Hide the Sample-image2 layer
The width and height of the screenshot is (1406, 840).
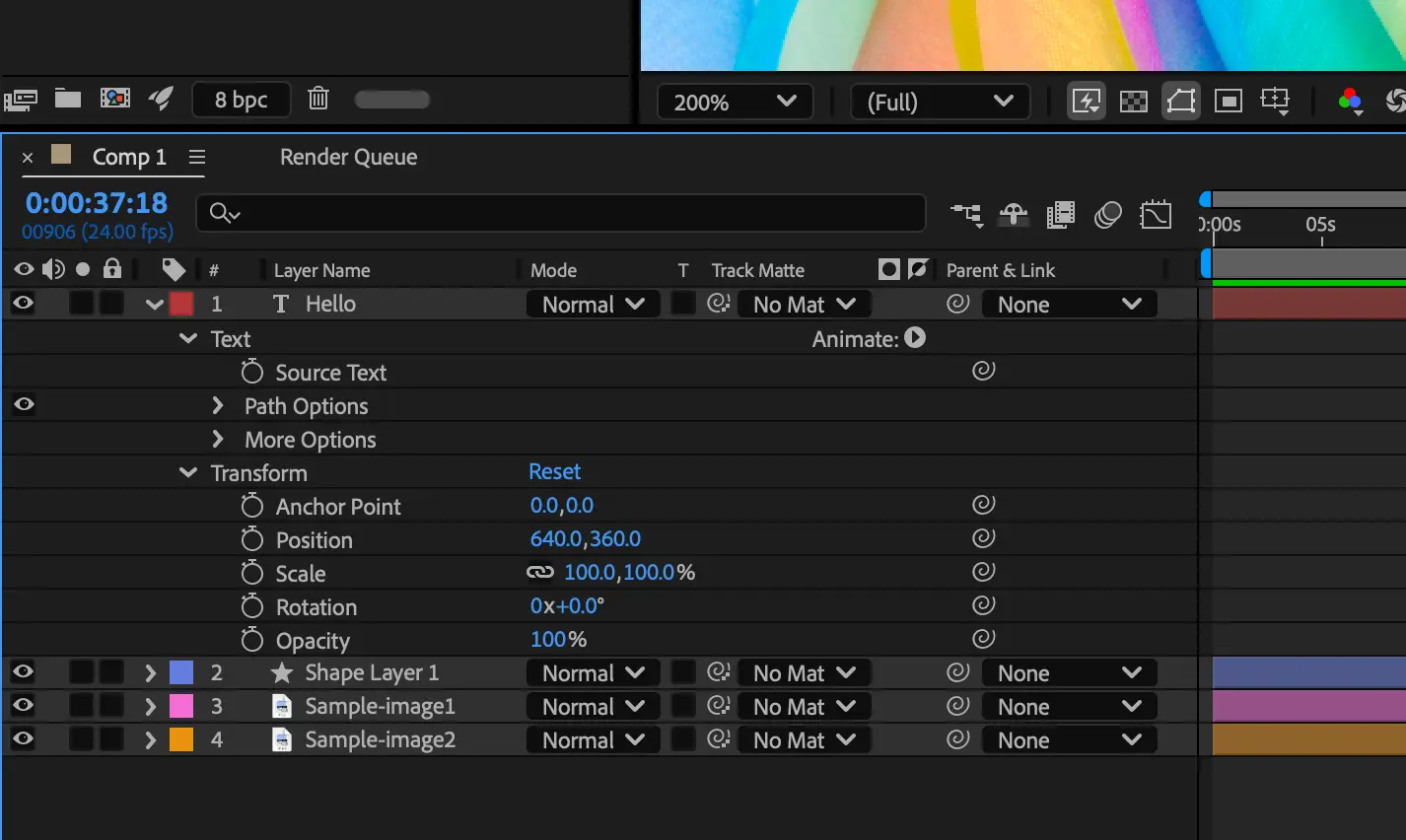(23, 739)
